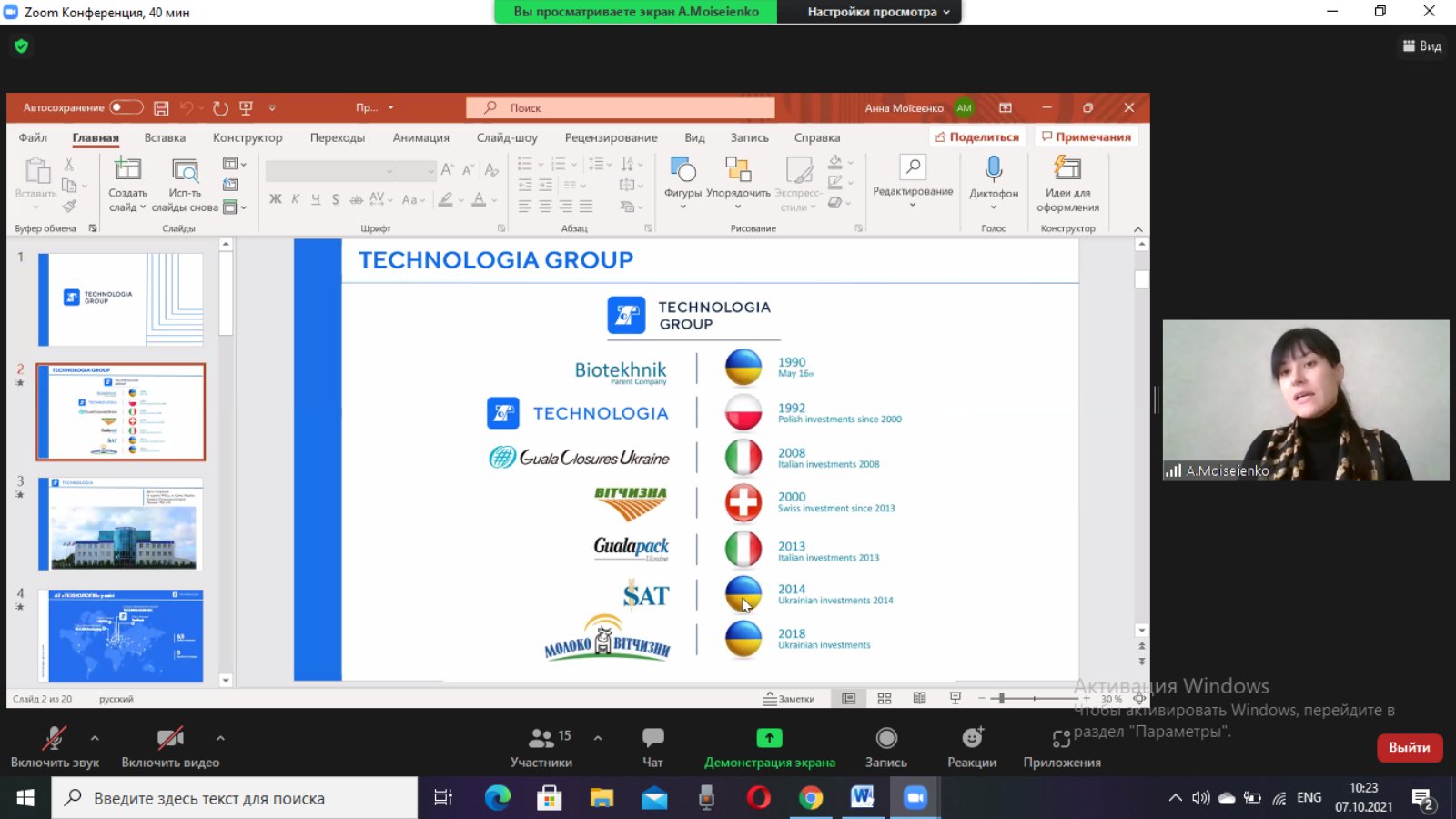
Task: Toggle Strikethrough formatting
Action: [x=356, y=199]
